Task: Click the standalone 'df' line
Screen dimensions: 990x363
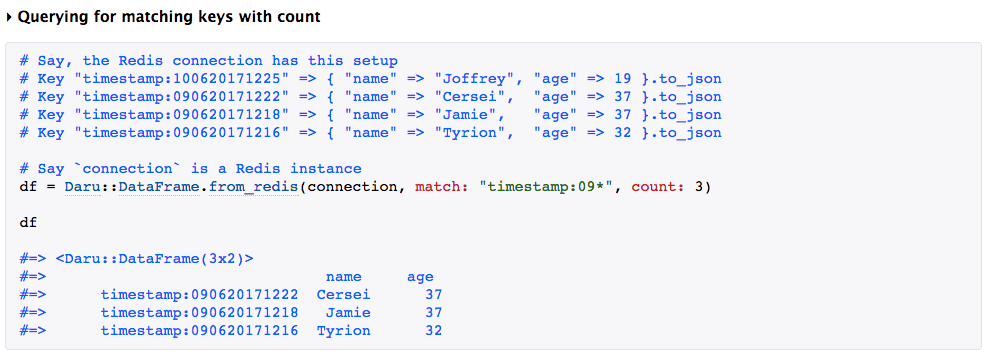Action: click(x=28, y=223)
